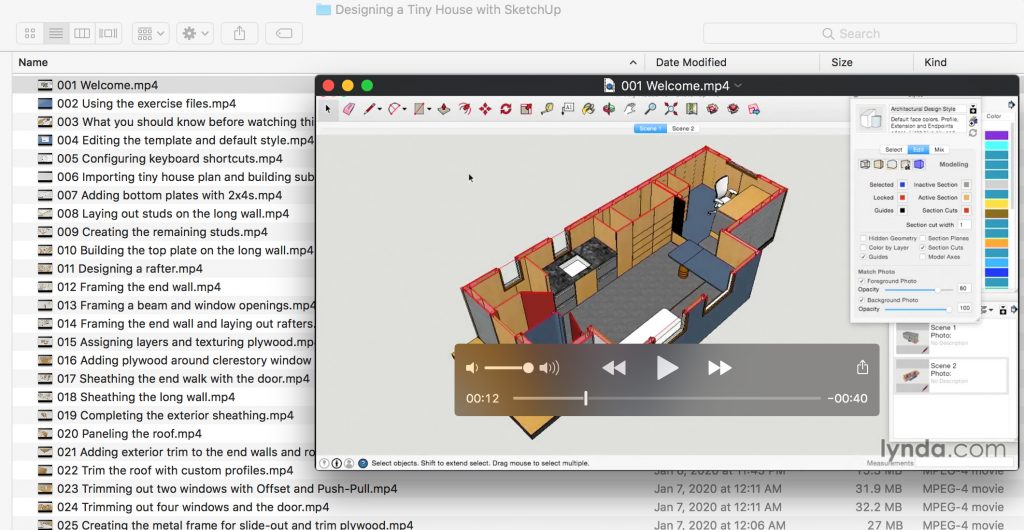
Task: Choose the Scale tool
Action: [x=526, y=109]
